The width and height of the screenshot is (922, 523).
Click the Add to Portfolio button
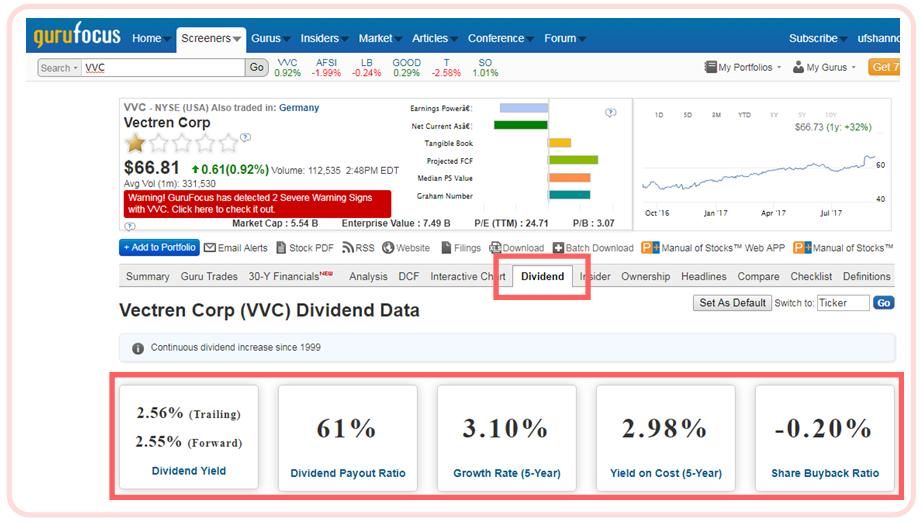159,248
